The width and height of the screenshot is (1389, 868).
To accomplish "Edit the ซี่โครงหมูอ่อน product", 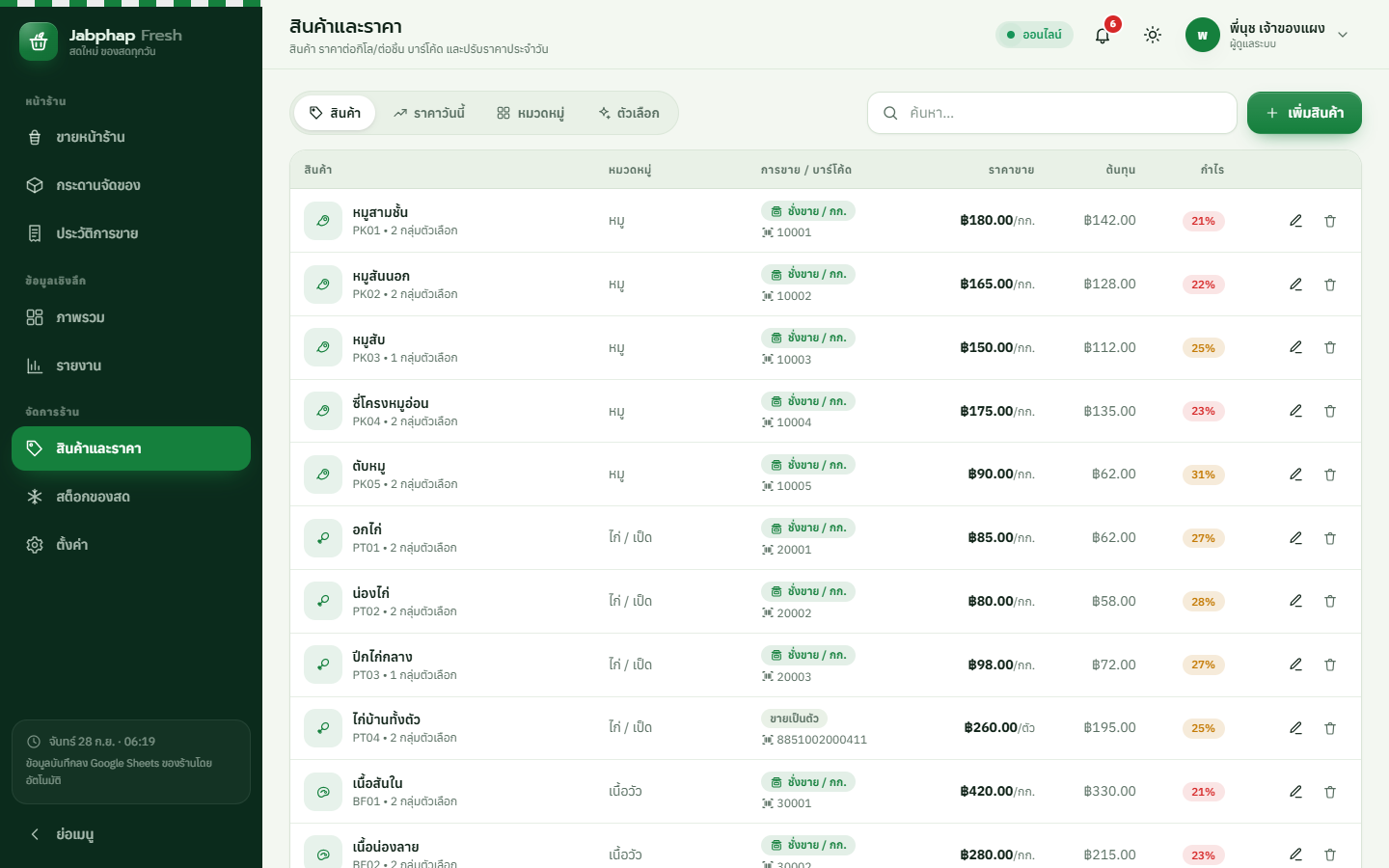I will click(1295, 411).
